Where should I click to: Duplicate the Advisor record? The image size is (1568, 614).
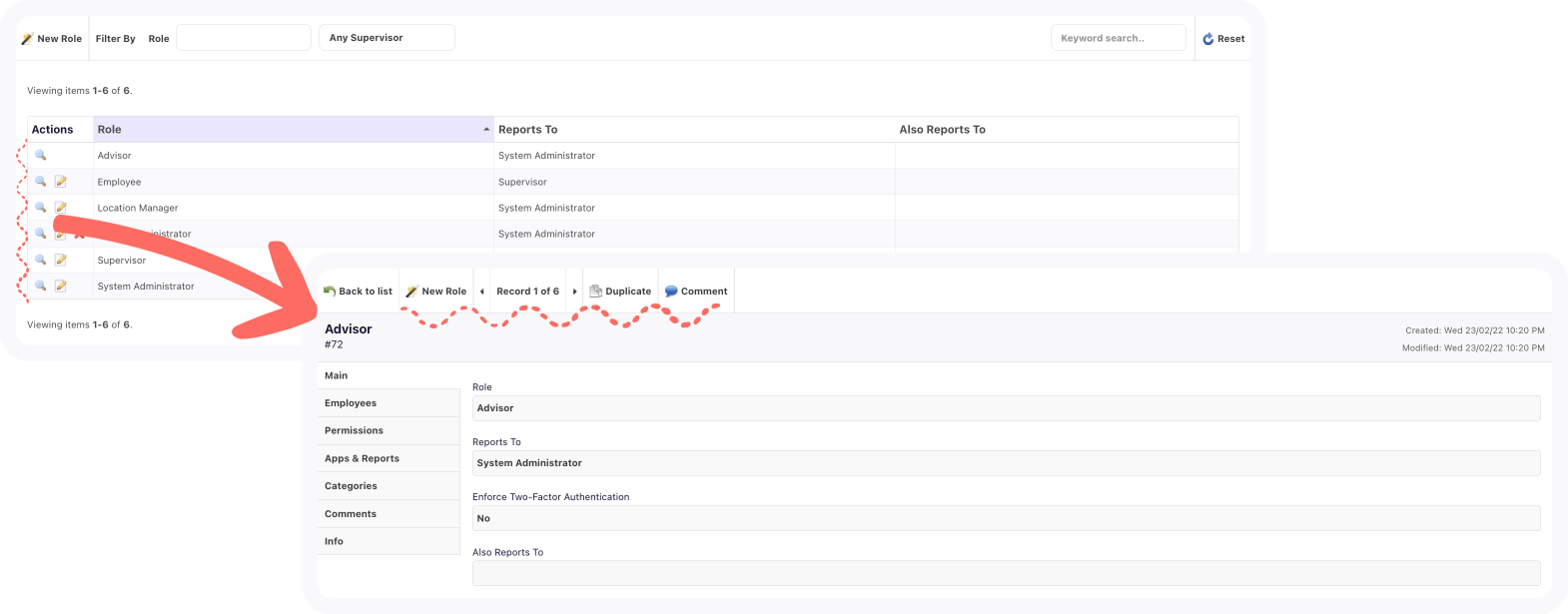[x=620, y=292]
